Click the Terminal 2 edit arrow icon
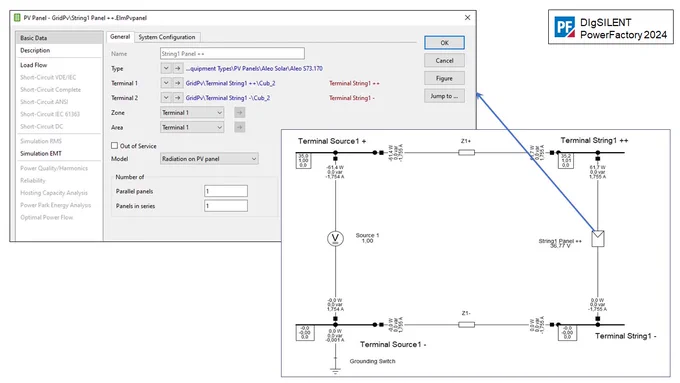 click(x=177, y=98)
